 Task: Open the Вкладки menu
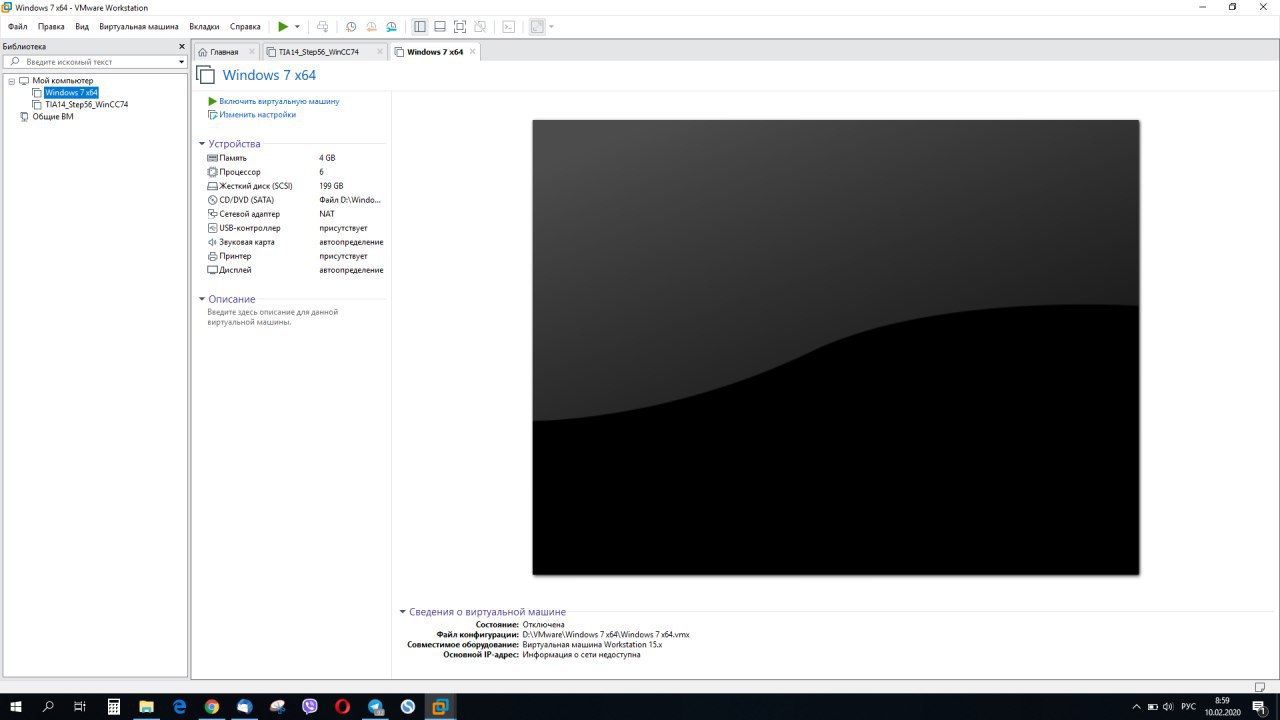pos(204,26)
